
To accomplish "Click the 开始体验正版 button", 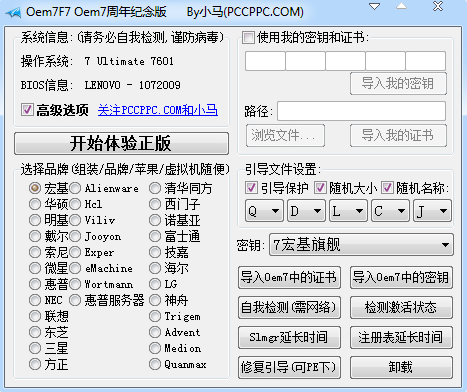I will tap(121, 143).
